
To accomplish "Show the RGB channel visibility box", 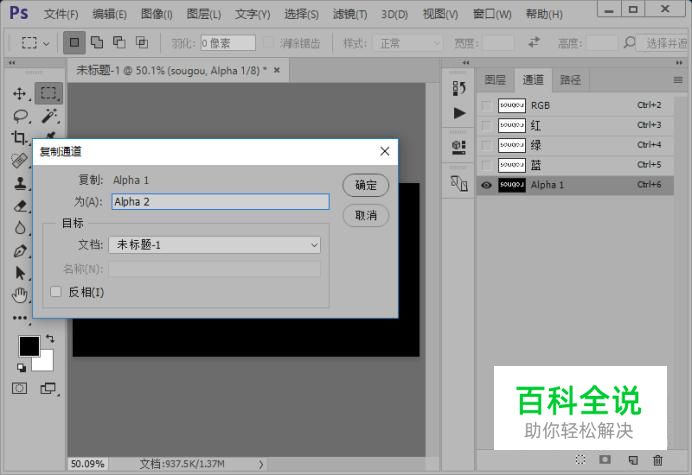I will 486,106.
